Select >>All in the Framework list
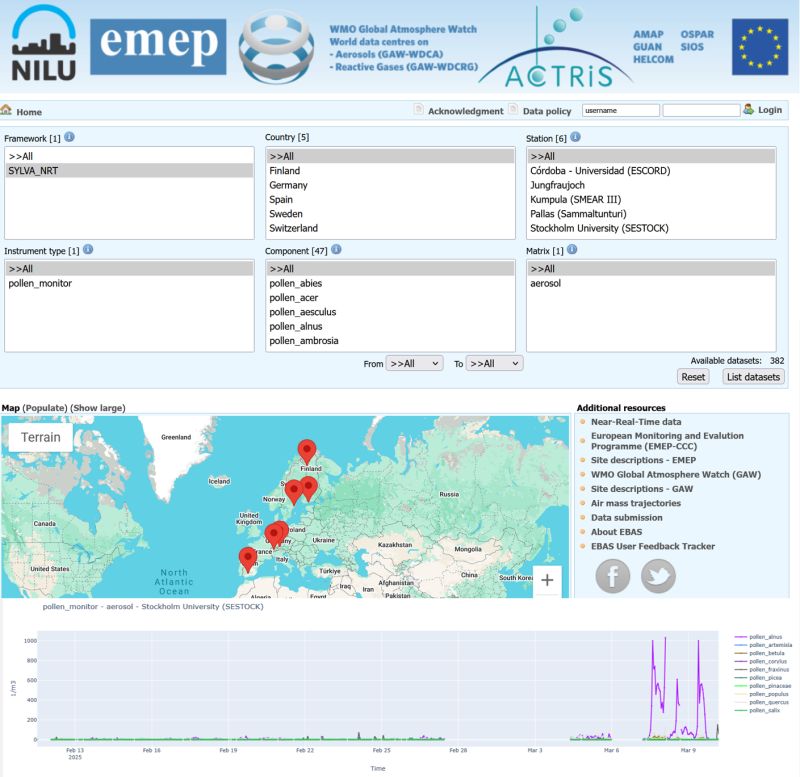Screen dimensions: 800x777 tap(129, 156)
